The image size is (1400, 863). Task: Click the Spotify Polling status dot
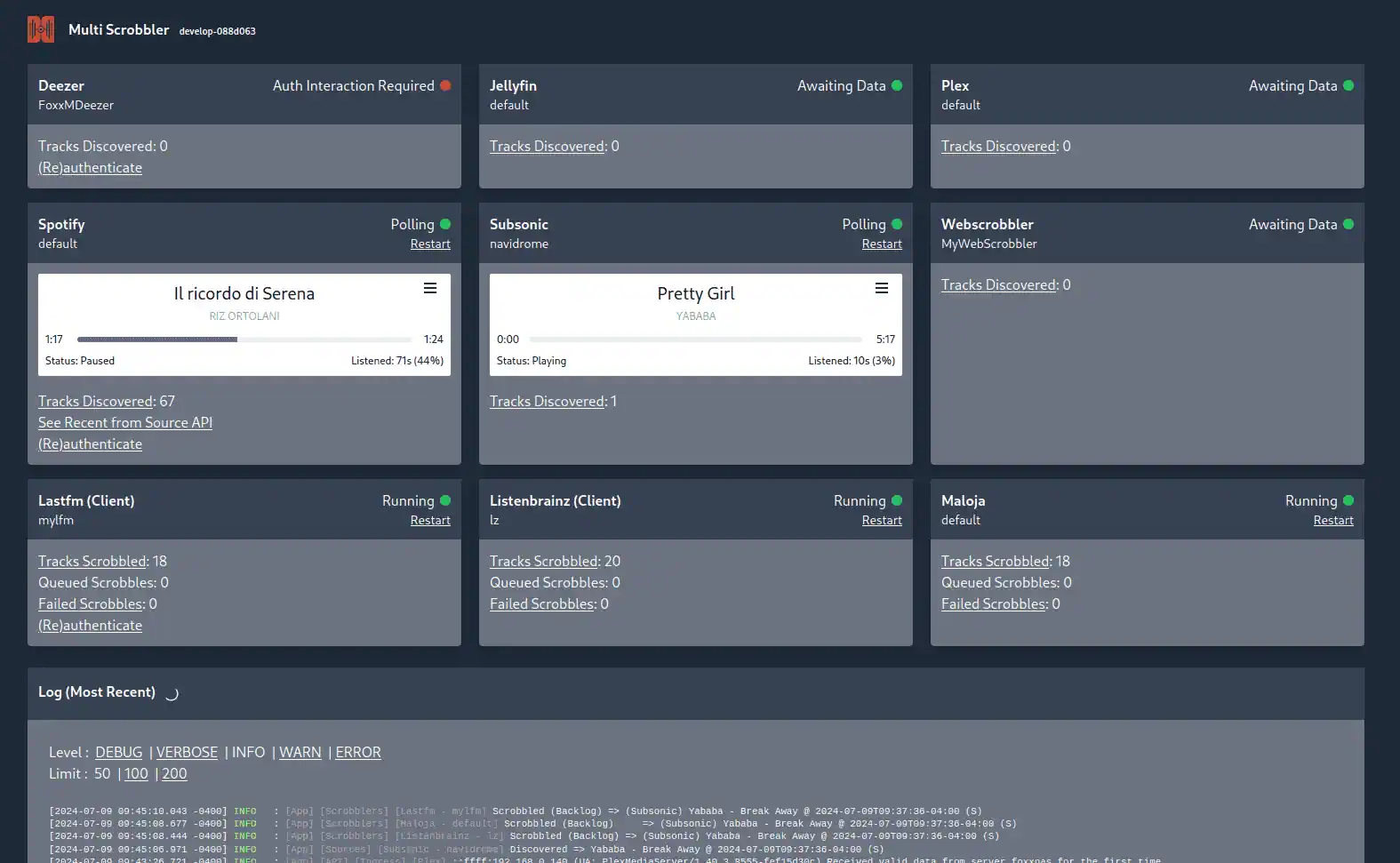[x=445, y=224]
